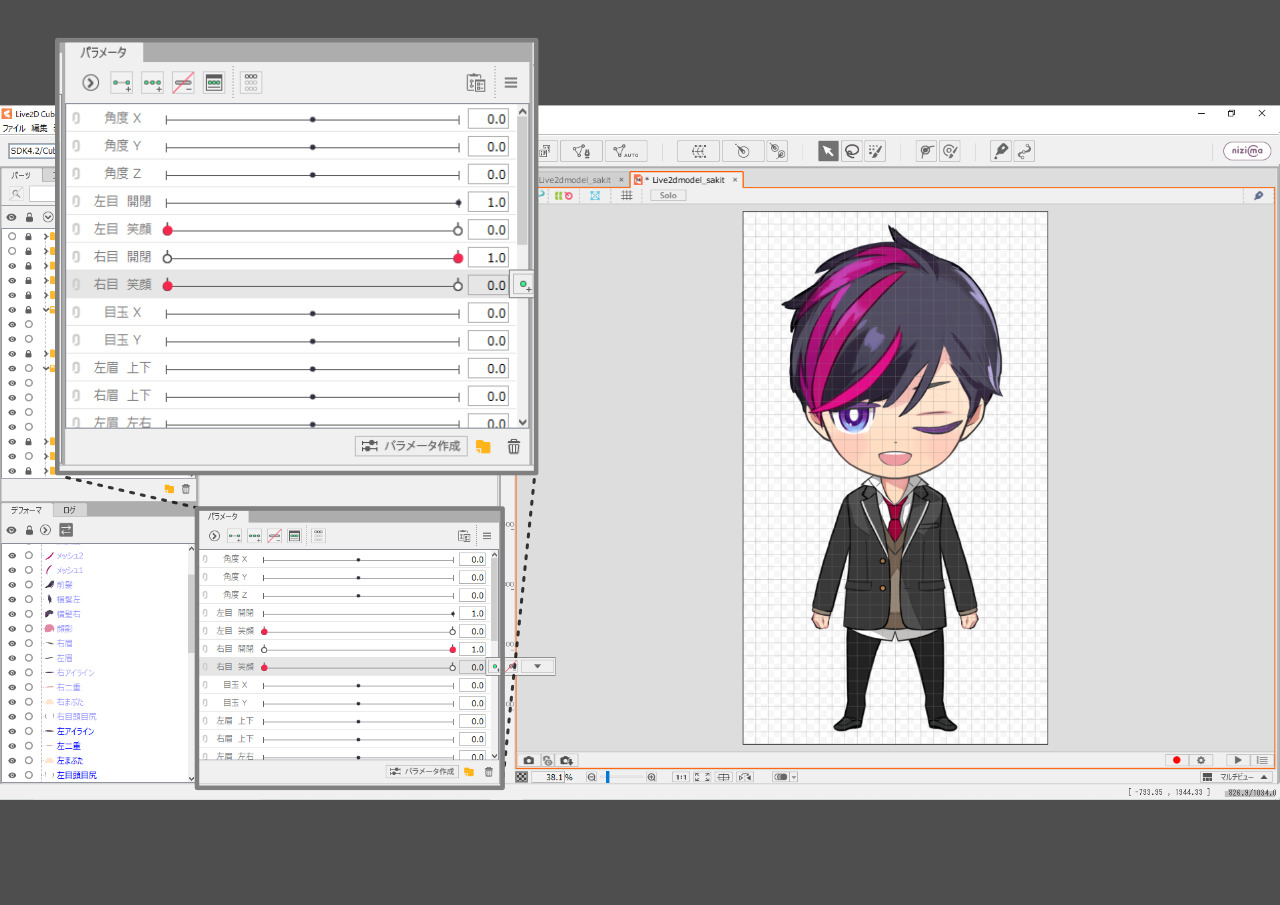Click the red record button below canvas

click(x=1176, y=760)
